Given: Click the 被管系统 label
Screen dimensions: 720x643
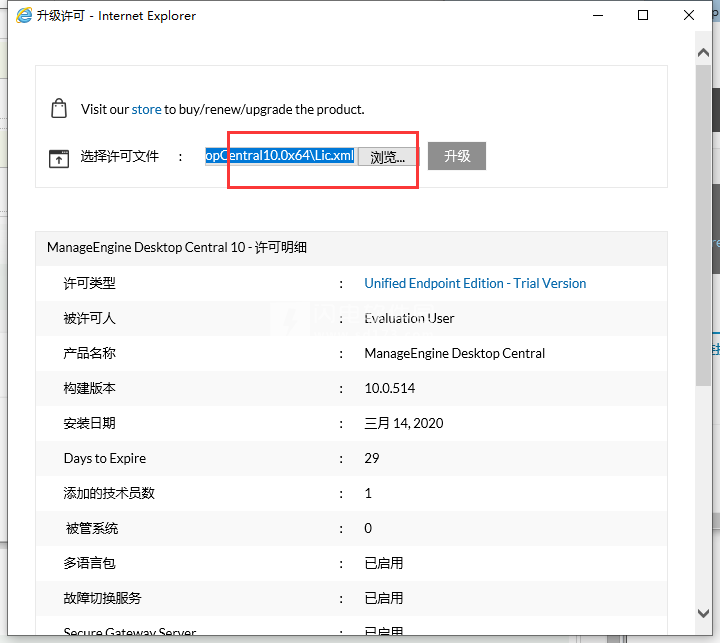Looking at the screenshot, I should [92, 528].
